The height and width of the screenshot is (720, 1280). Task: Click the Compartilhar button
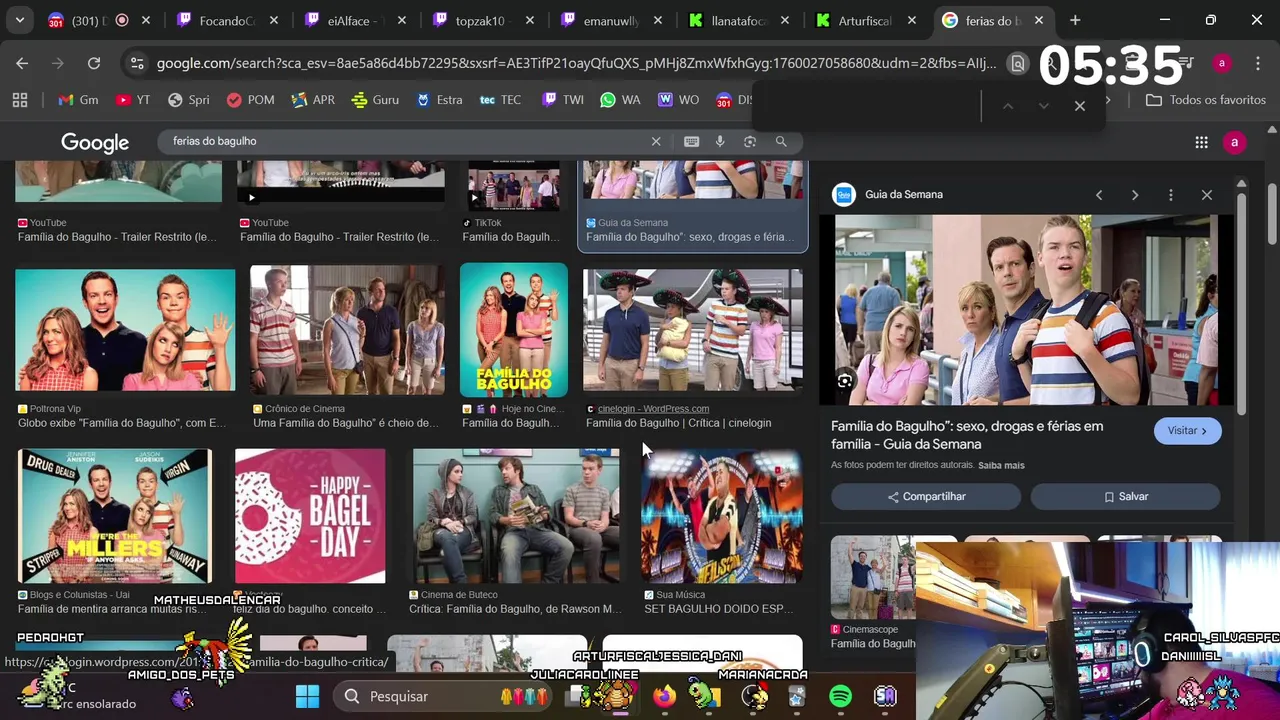click(x=926, y=497)
